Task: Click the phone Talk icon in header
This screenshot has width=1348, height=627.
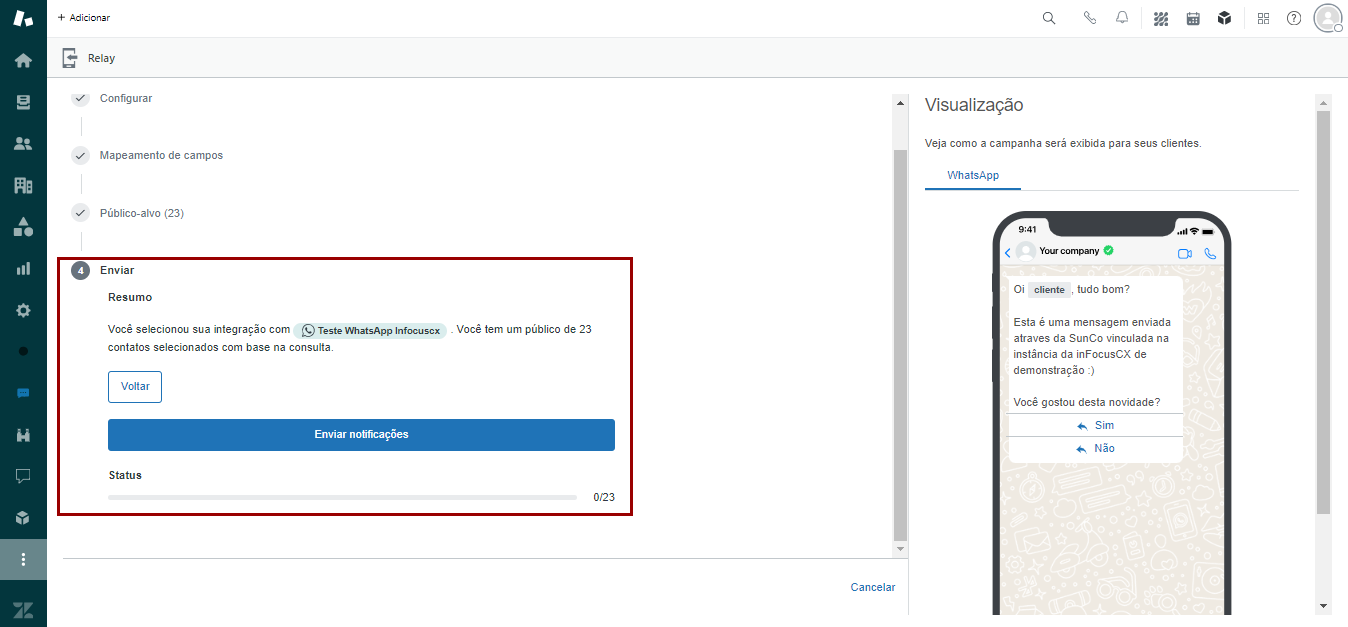Action: click(x=1090, y=18)
